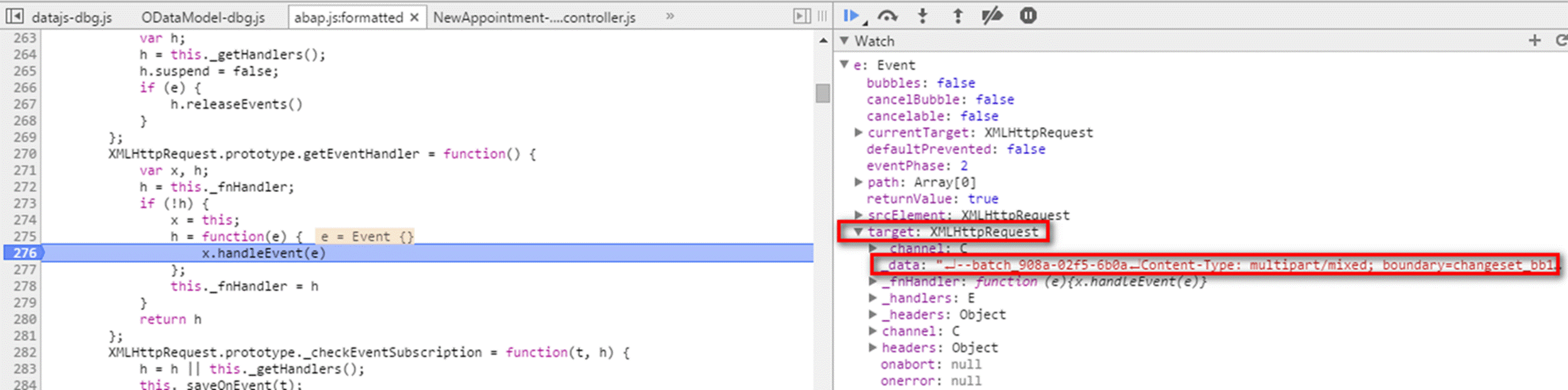Expand channel: C below _headers
This screenshot has width=1568, height=390.
coord(873,331)
